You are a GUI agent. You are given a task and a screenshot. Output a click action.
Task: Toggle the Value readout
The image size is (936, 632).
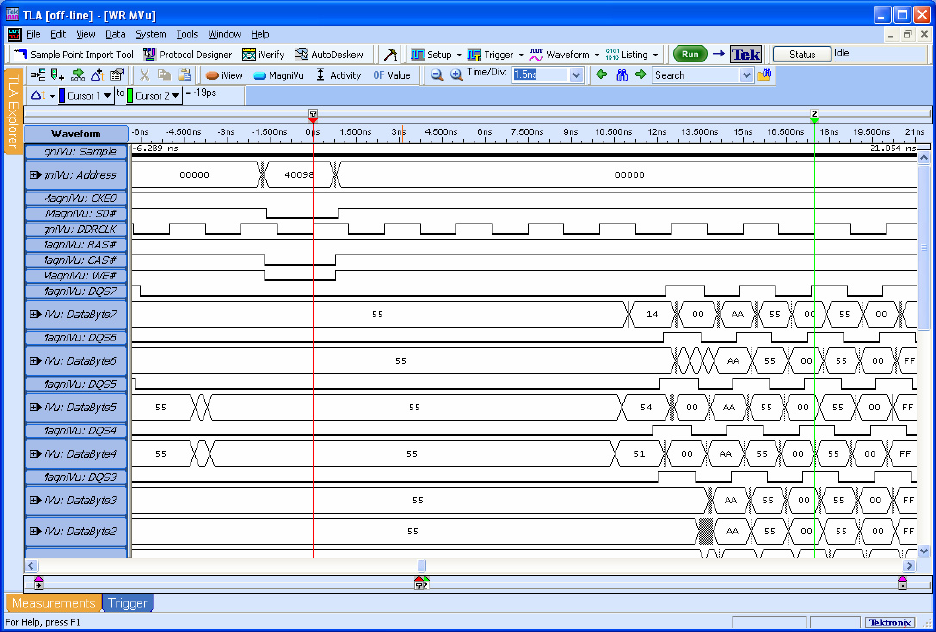(392, 75)
